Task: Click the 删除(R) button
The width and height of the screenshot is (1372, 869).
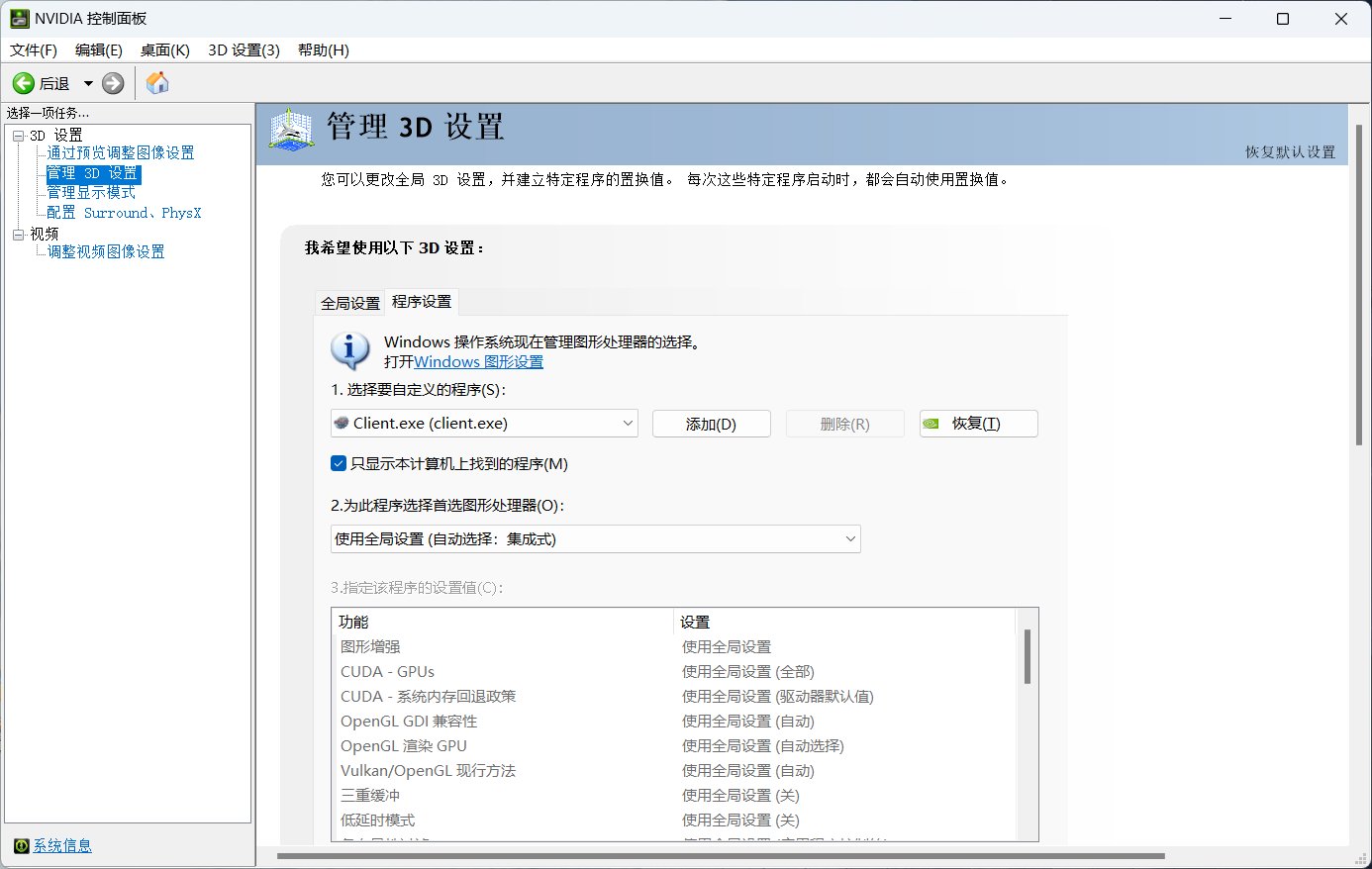Action: pos(845,424)
